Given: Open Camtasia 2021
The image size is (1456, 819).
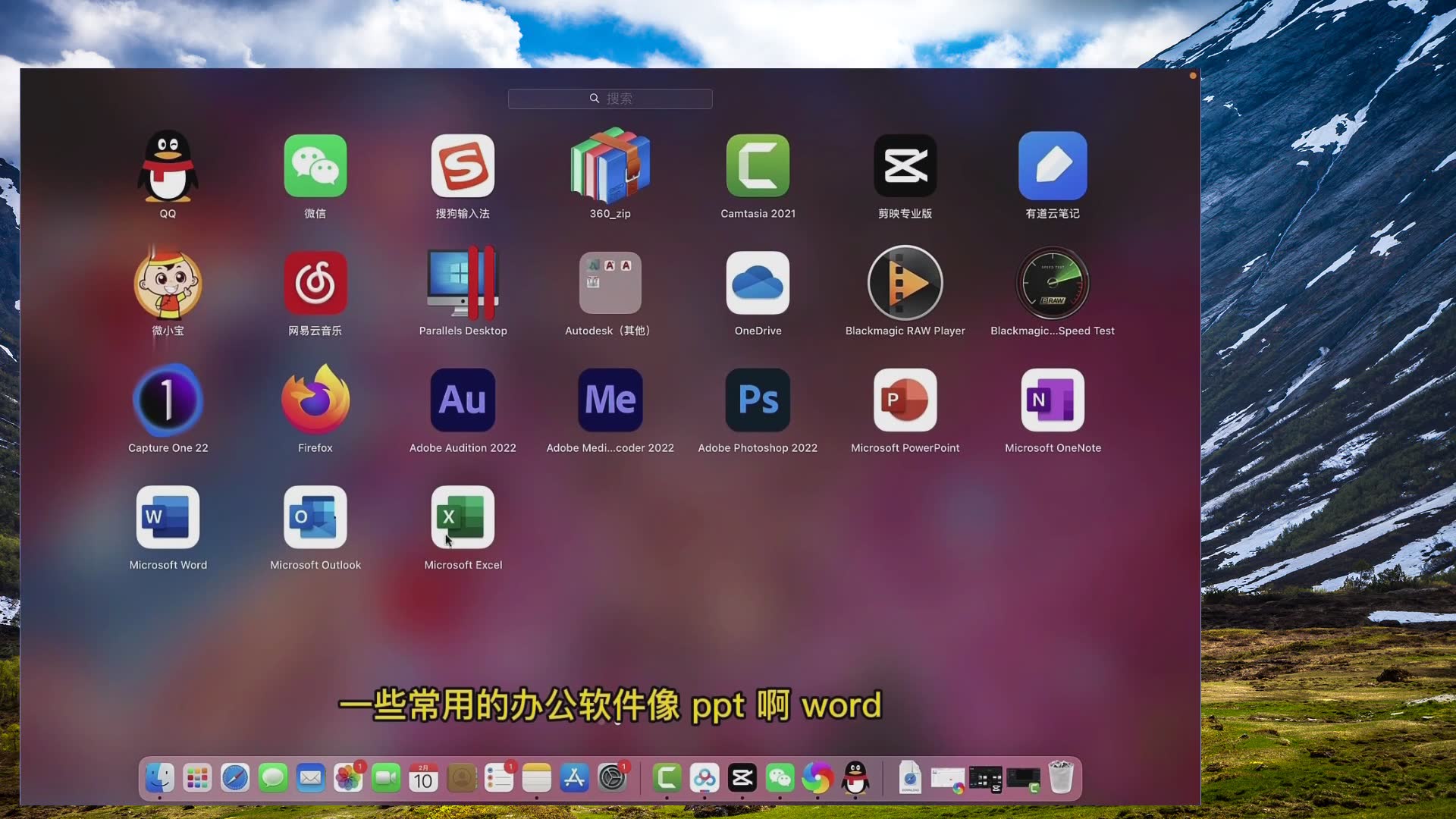Looking at the screenshot, I should coord(758,165).
